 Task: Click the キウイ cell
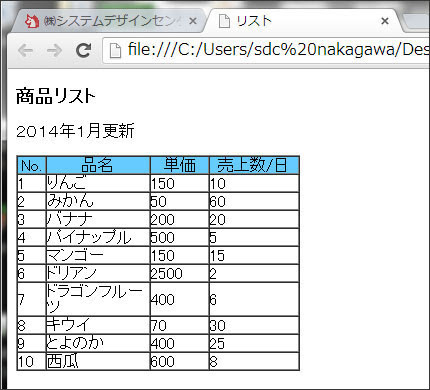point(98,325)
